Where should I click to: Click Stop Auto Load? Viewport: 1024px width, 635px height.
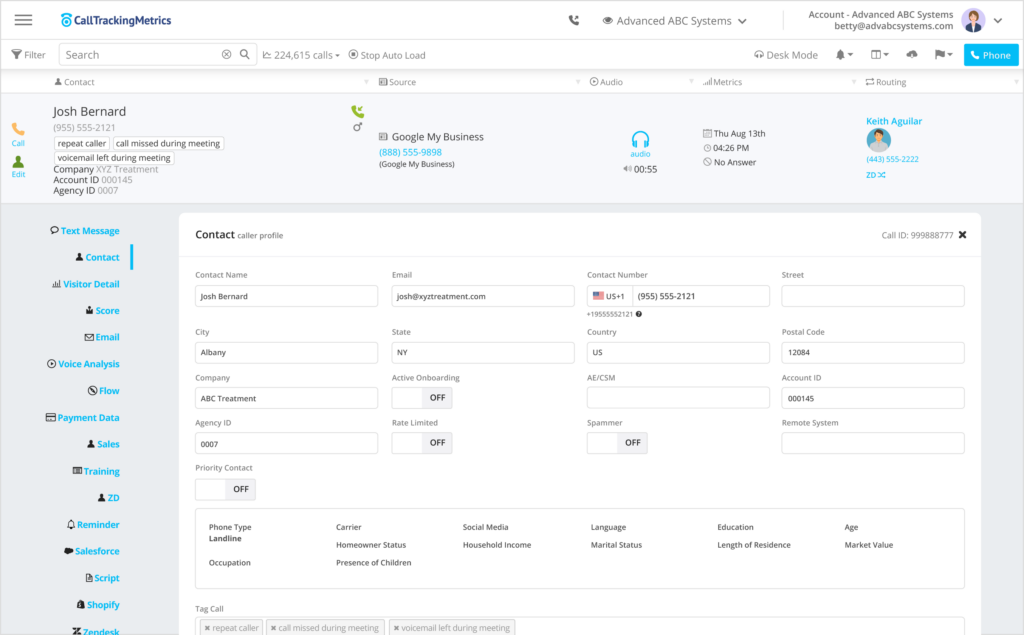pyautogui.click(x=387, y=55)
